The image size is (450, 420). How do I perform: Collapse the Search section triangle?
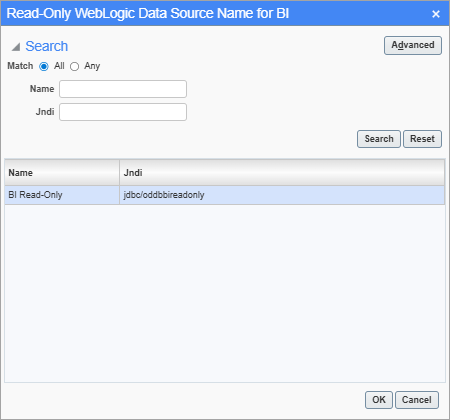click(16, 47)
